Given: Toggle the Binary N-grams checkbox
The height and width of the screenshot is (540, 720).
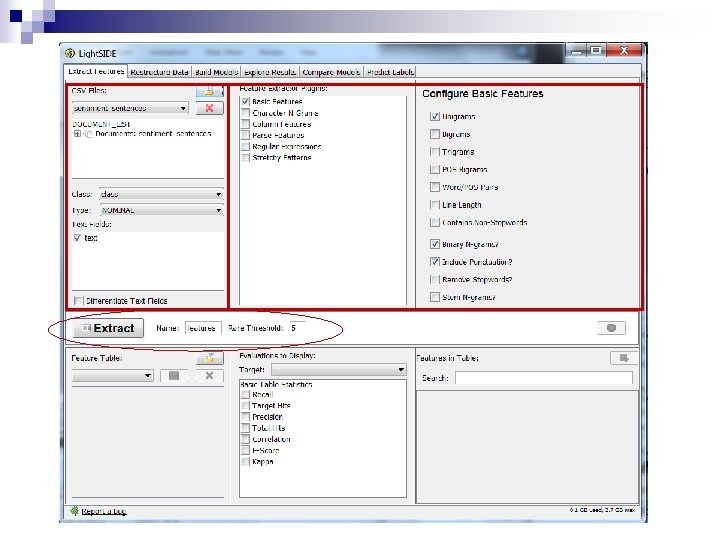Looking at the screenshot, I should click(435, 244).
